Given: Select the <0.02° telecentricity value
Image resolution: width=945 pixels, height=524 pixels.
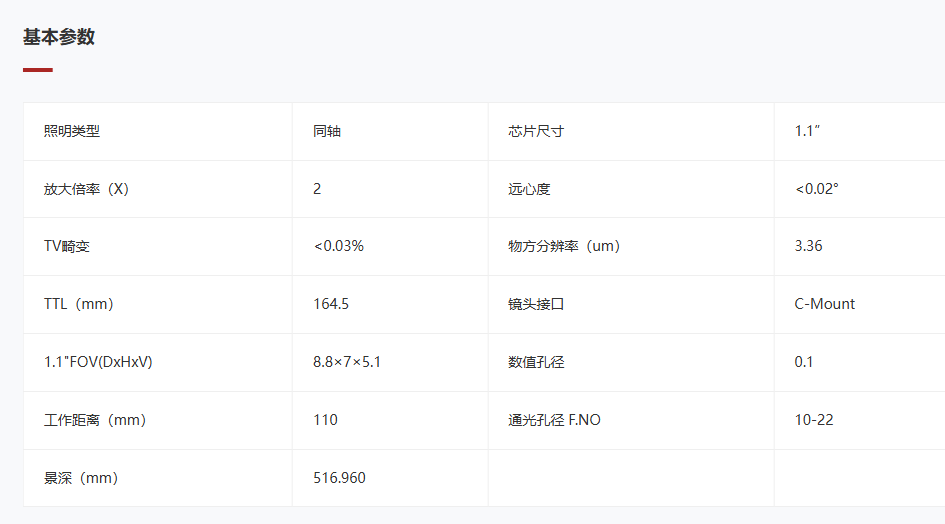Looking at the screenshot, I should (817, 189).
